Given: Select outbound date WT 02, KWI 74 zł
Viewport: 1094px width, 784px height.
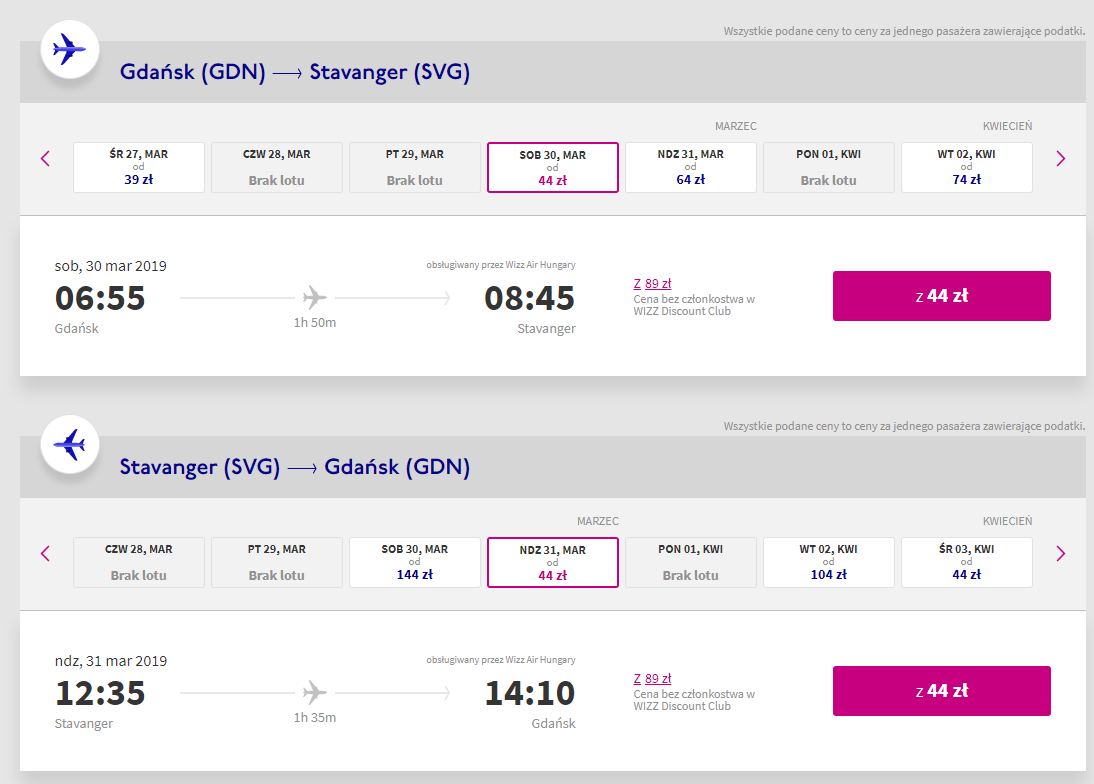Looking at the screenshot, I should [x=967, y=167].
